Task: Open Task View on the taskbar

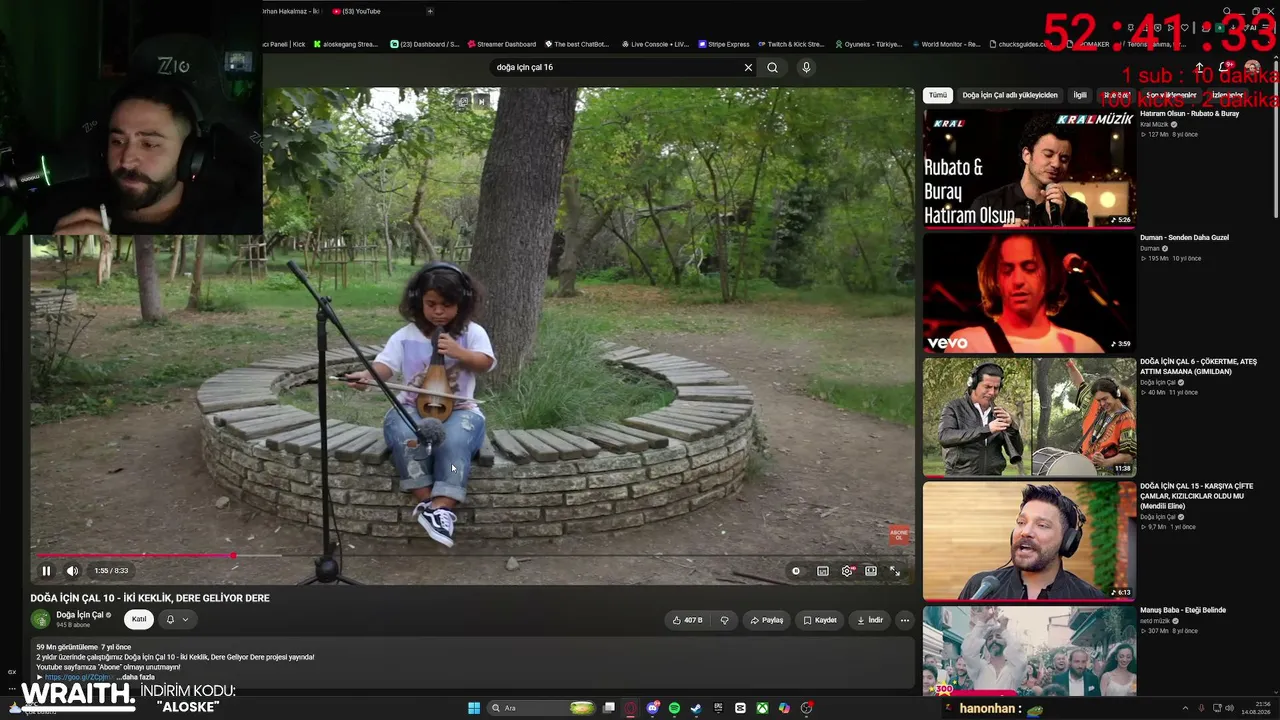Action: [x=609, y=708]
